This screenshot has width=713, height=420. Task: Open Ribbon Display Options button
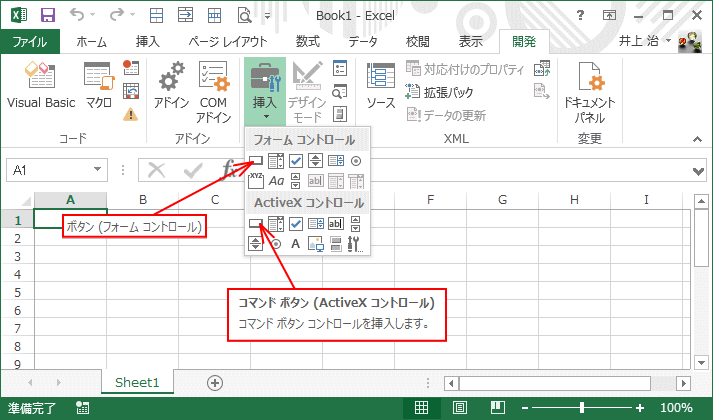609,15
